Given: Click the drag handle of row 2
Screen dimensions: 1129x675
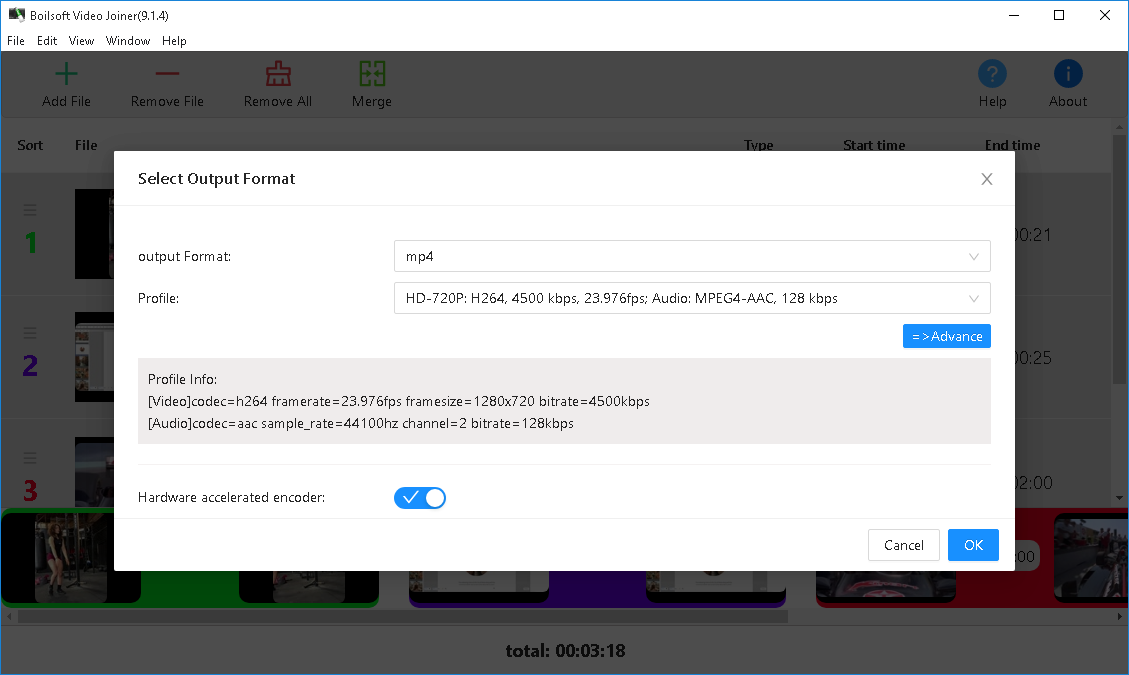Looking at the screenshot, I should (x=30, y=333).
